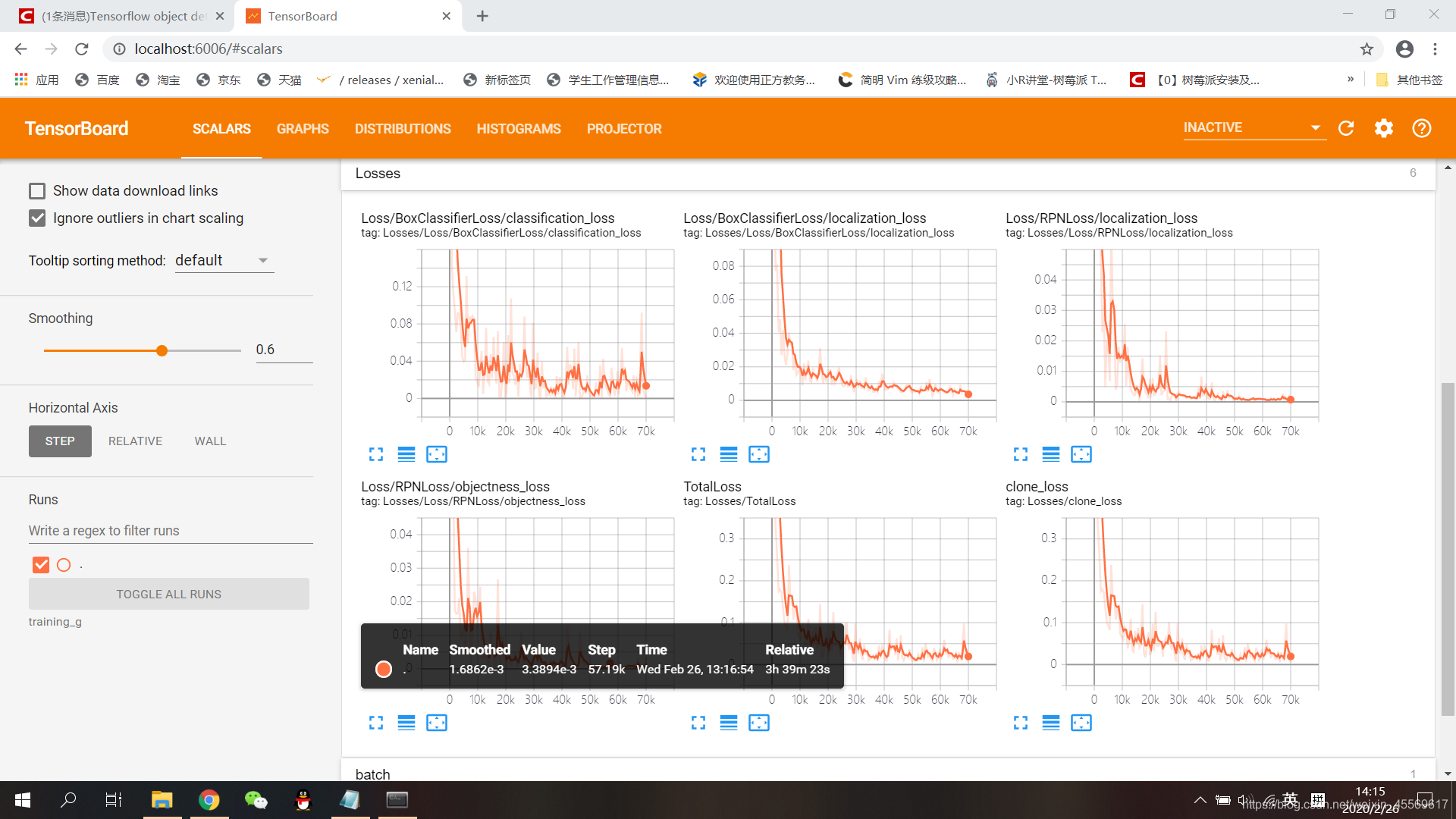
Task: Open the Tooltip sorting method dropdown
Action: pos(222,261)
